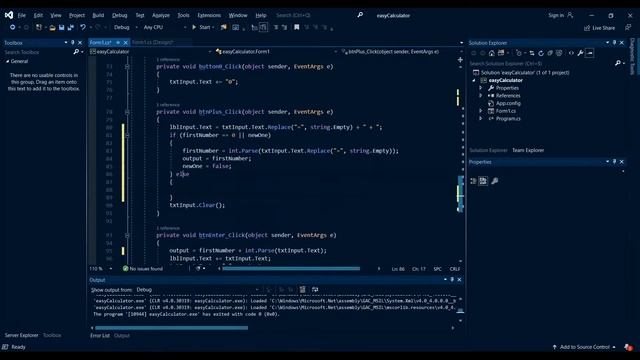Collapse the btnPlus_Click method outline
Viewport: 640px width, 360px height.
[x=127, y=112]
